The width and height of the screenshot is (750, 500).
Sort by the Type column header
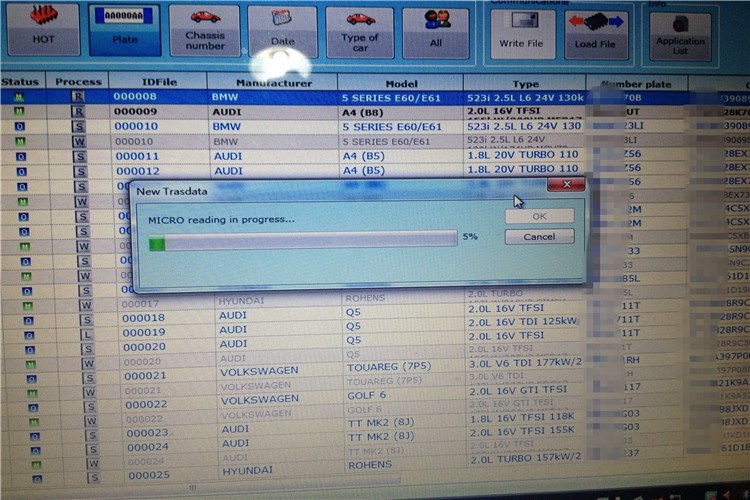click(525, 84)
